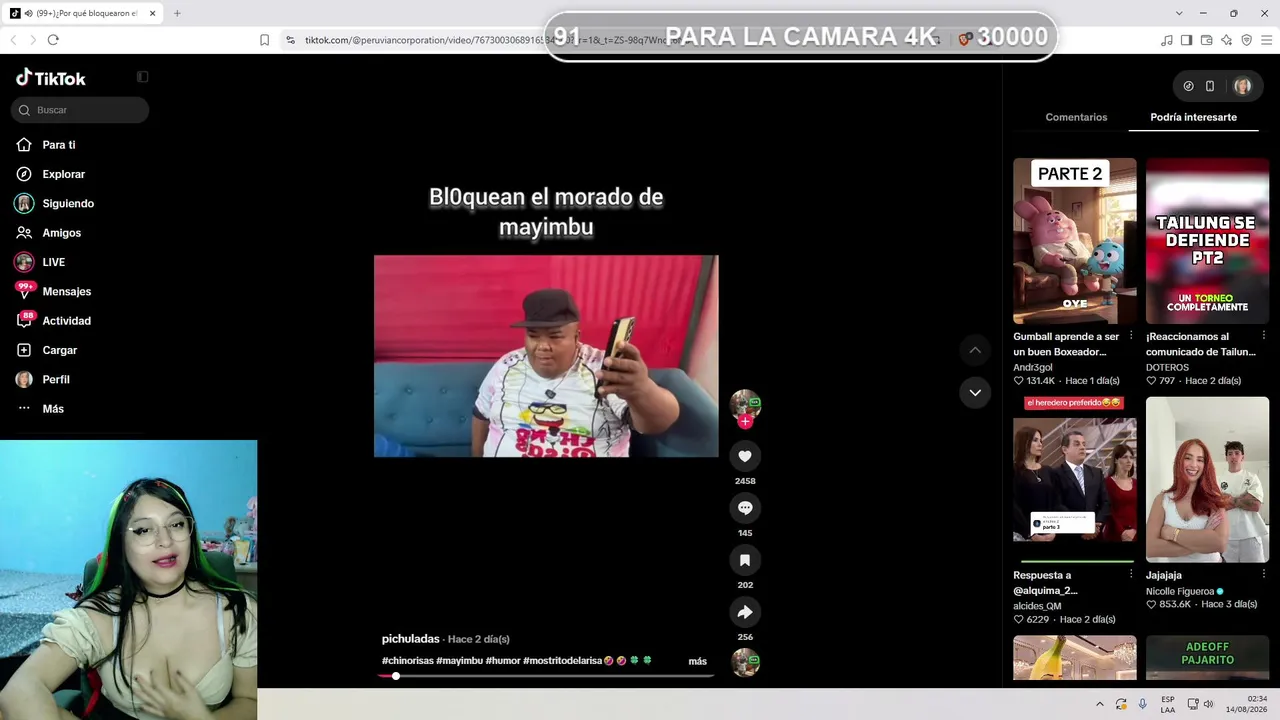1280x720 pixels.
Task: Click the video progress bar
Action: click(x=546, y=676)
